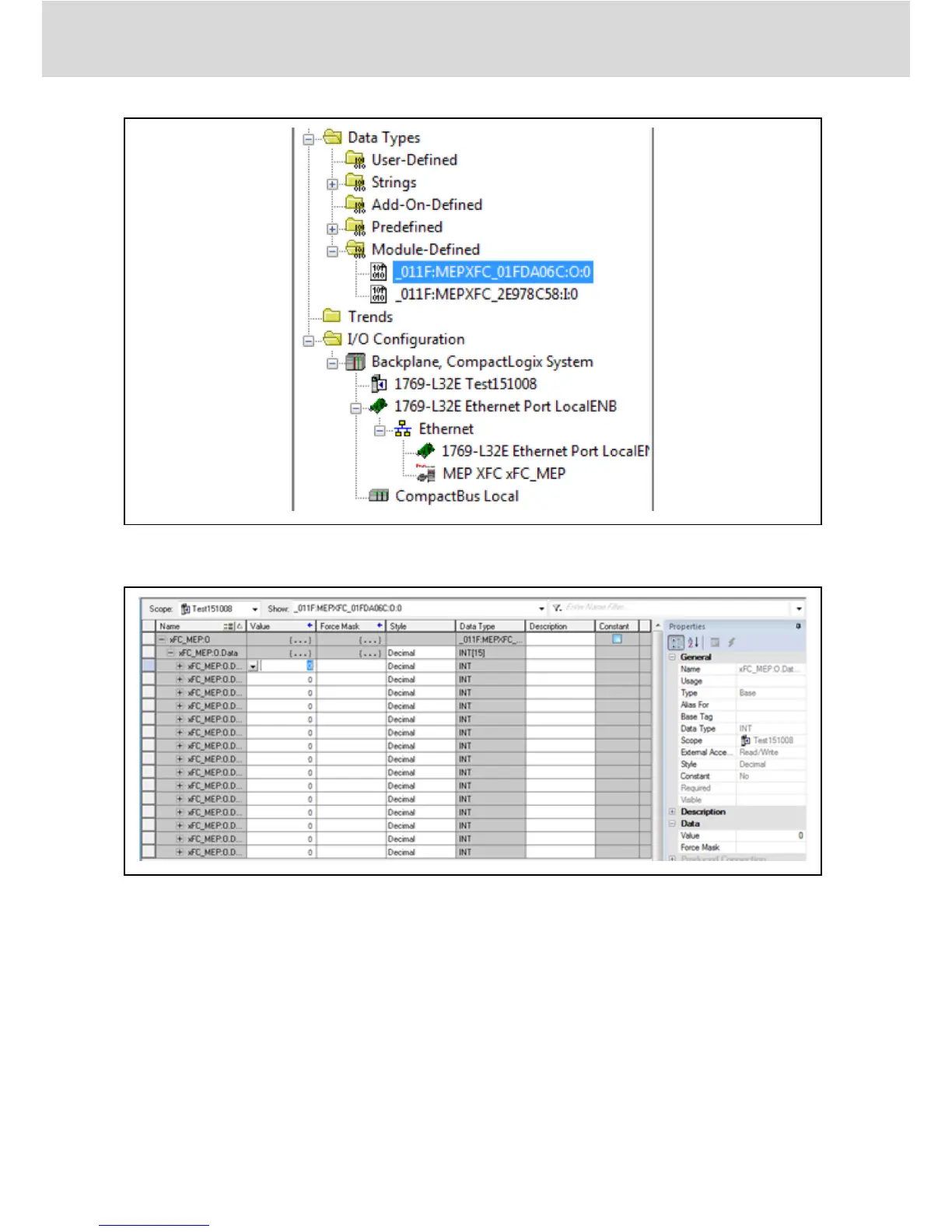Select CompactBus Local tree item
This screenshot has height=1232, width=952.
click(457, 496)
